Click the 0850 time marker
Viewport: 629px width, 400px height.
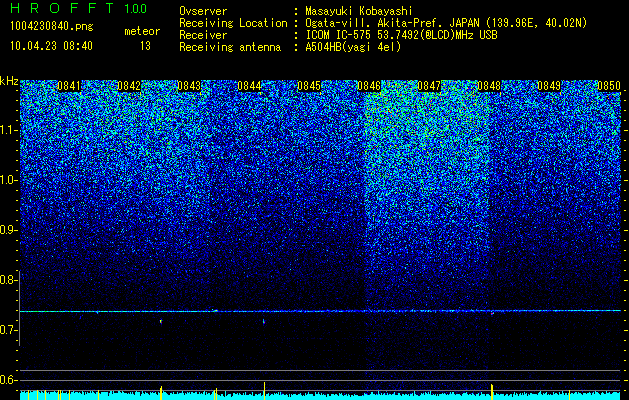[x=609, y=86]
